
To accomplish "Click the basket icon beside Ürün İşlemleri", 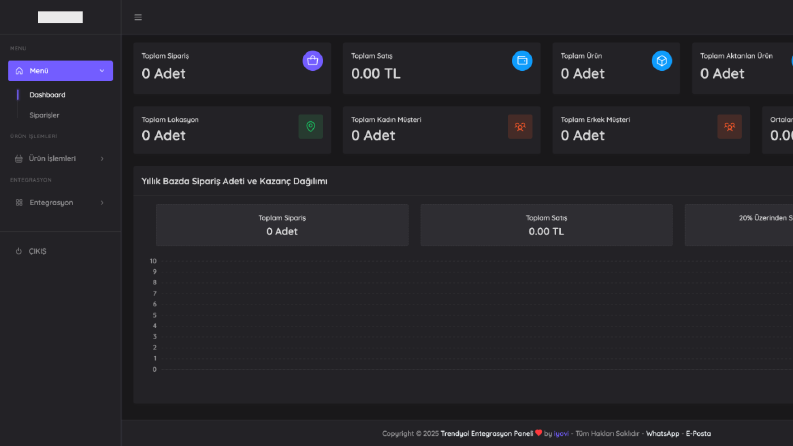I will (19, 159).
